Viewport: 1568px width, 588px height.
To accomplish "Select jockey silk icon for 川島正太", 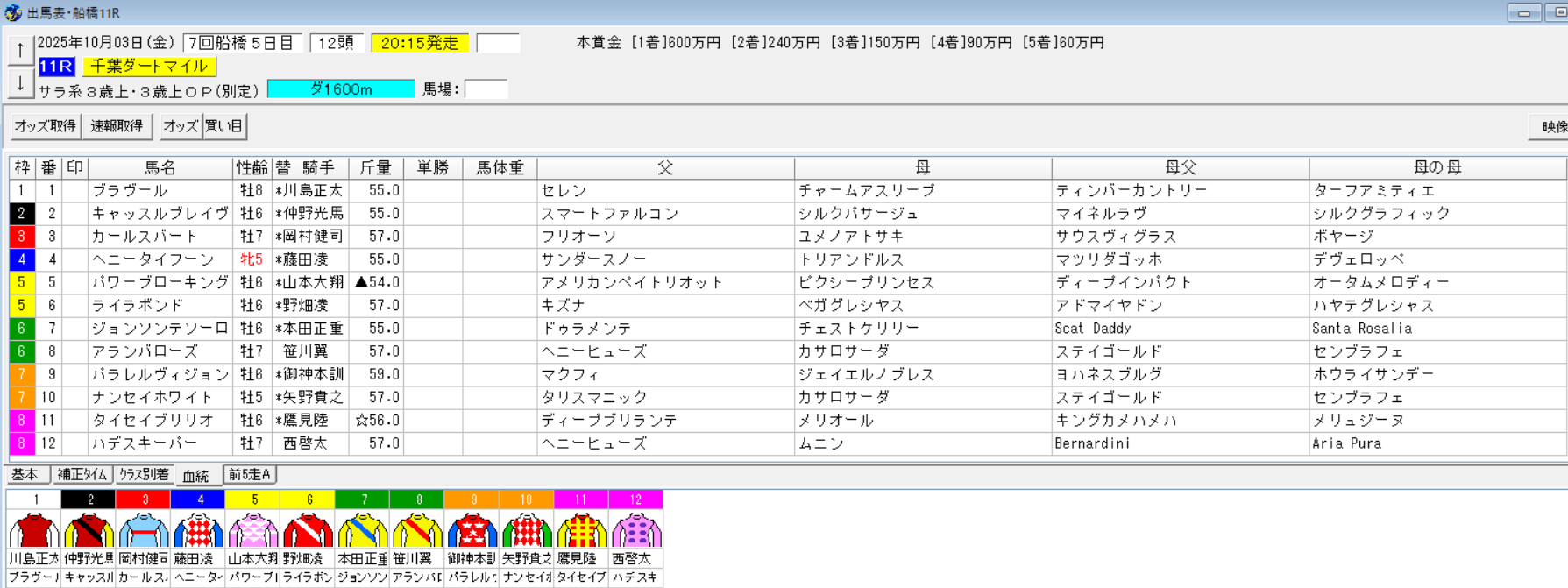I will tap(34, 530).
